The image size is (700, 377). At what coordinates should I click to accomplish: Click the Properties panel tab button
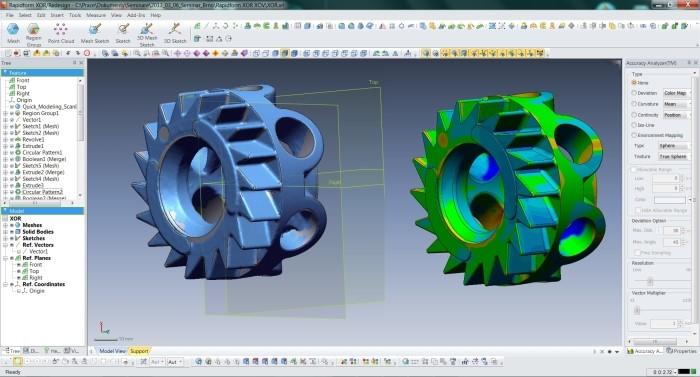681,351
